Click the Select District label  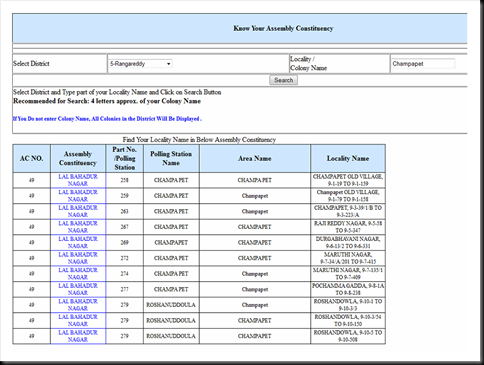pyautogui.click(x=31, y=64)
